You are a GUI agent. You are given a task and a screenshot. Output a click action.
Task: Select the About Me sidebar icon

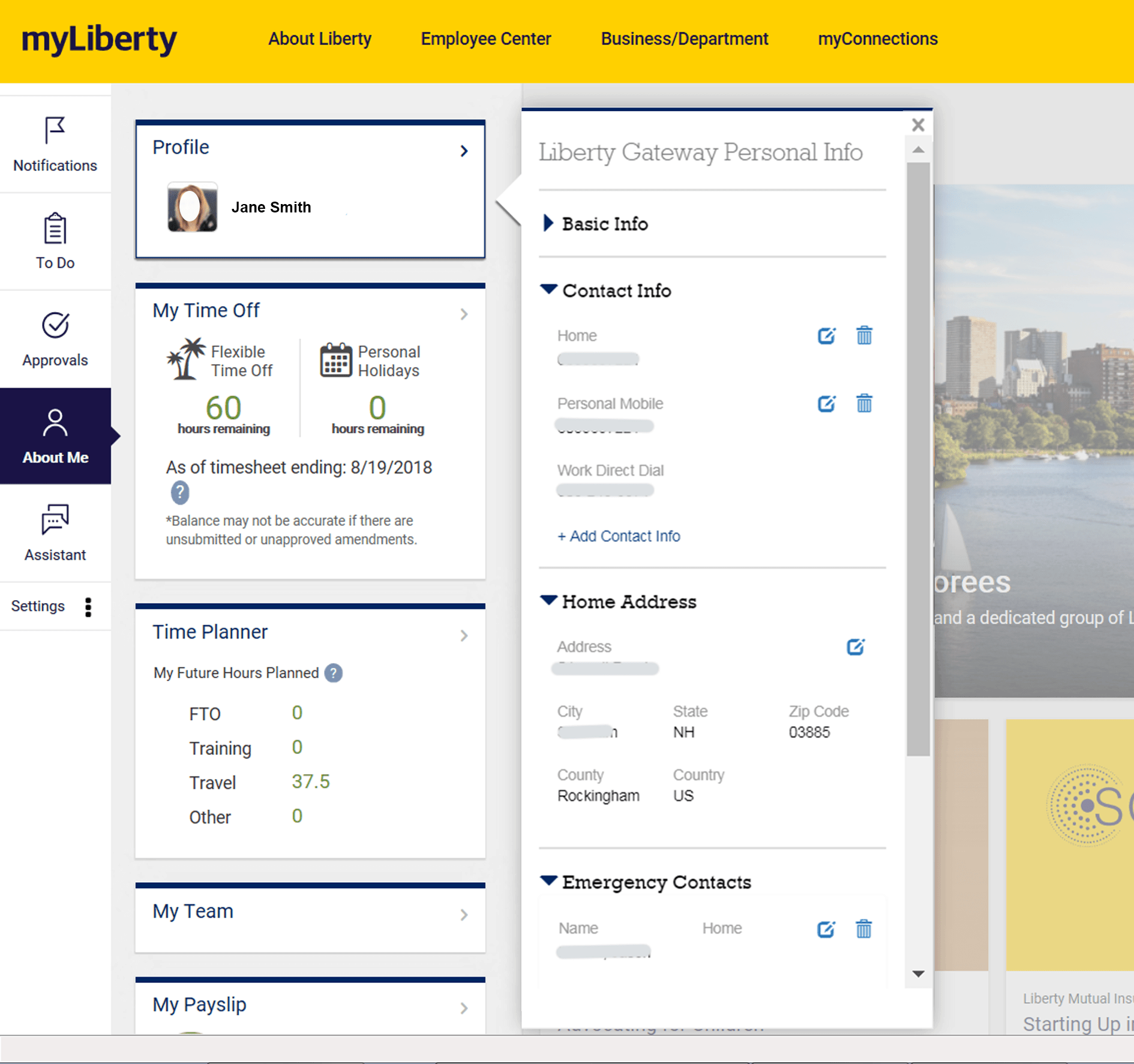pos(55,435)
